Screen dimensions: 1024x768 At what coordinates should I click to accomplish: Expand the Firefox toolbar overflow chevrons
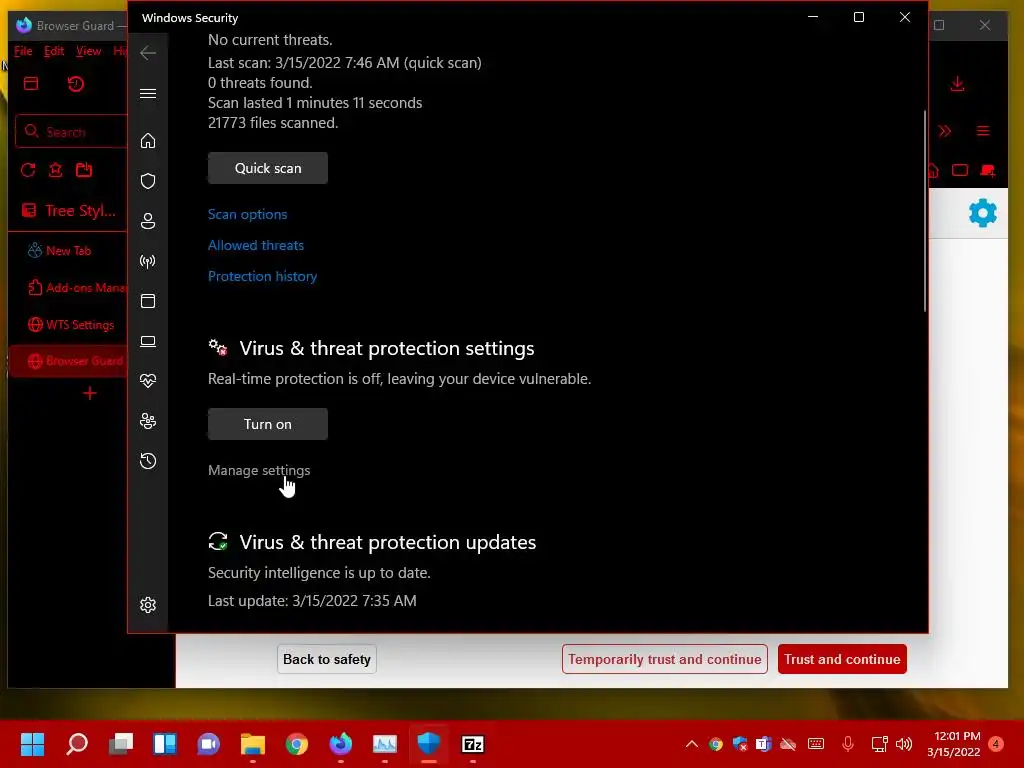945,131
